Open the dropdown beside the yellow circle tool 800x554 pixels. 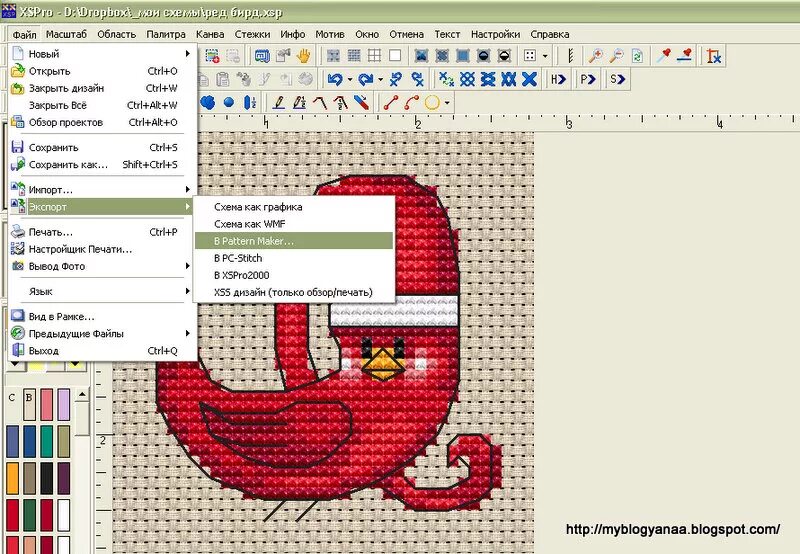[x=447, y=103]
